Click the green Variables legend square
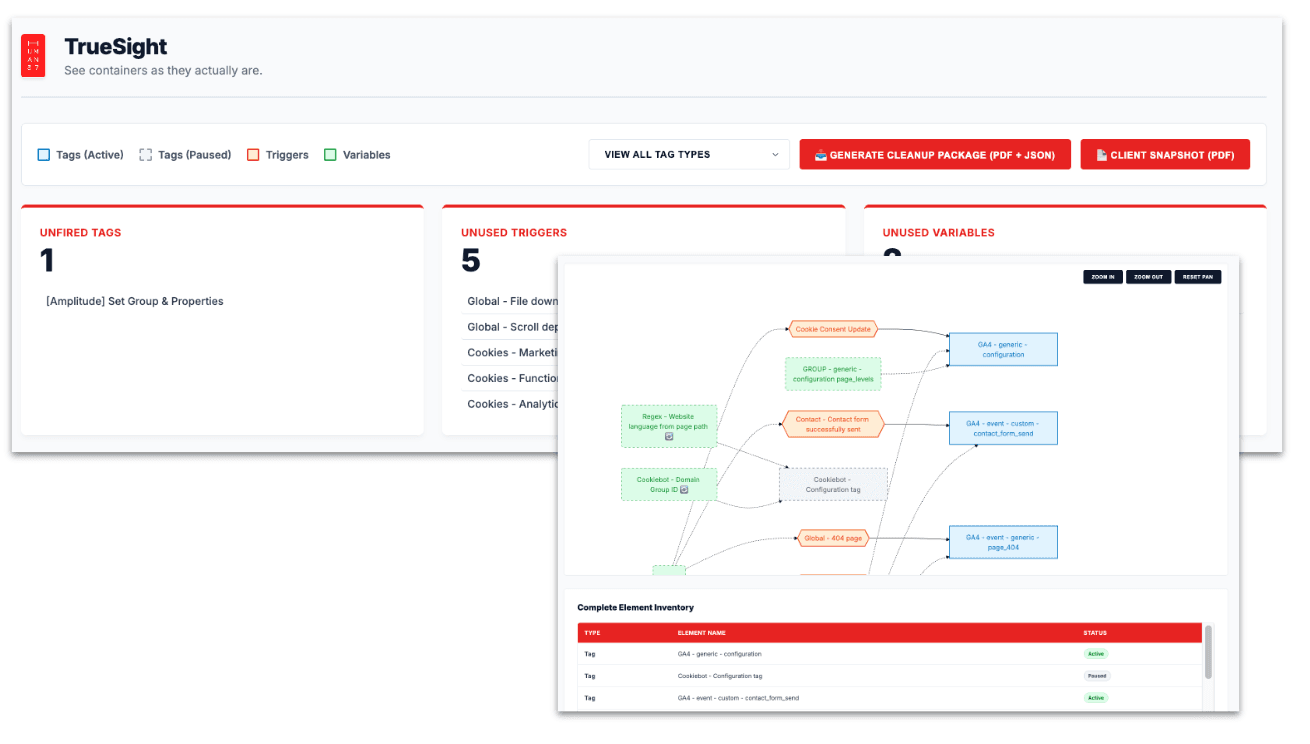 click(x=330, y=155)
